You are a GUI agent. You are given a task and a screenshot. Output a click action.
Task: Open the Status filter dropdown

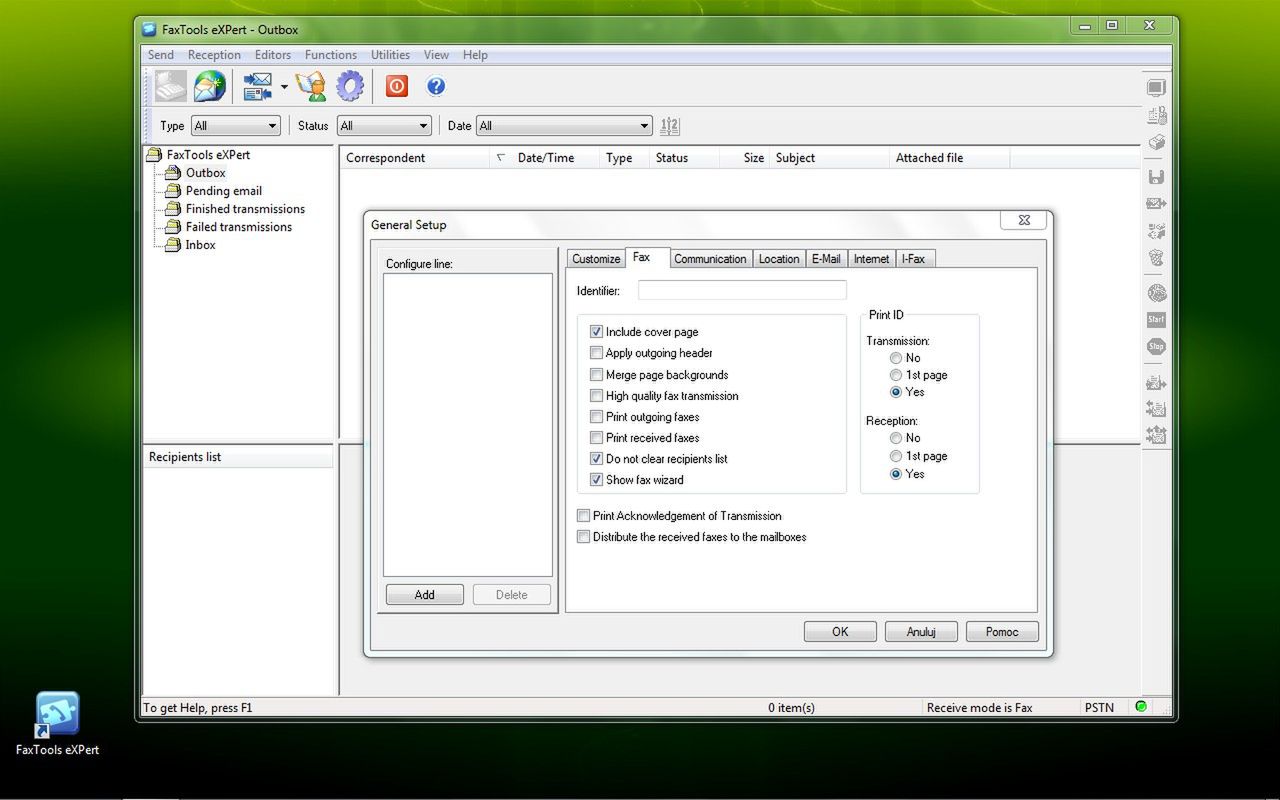[x=384, y=126]
